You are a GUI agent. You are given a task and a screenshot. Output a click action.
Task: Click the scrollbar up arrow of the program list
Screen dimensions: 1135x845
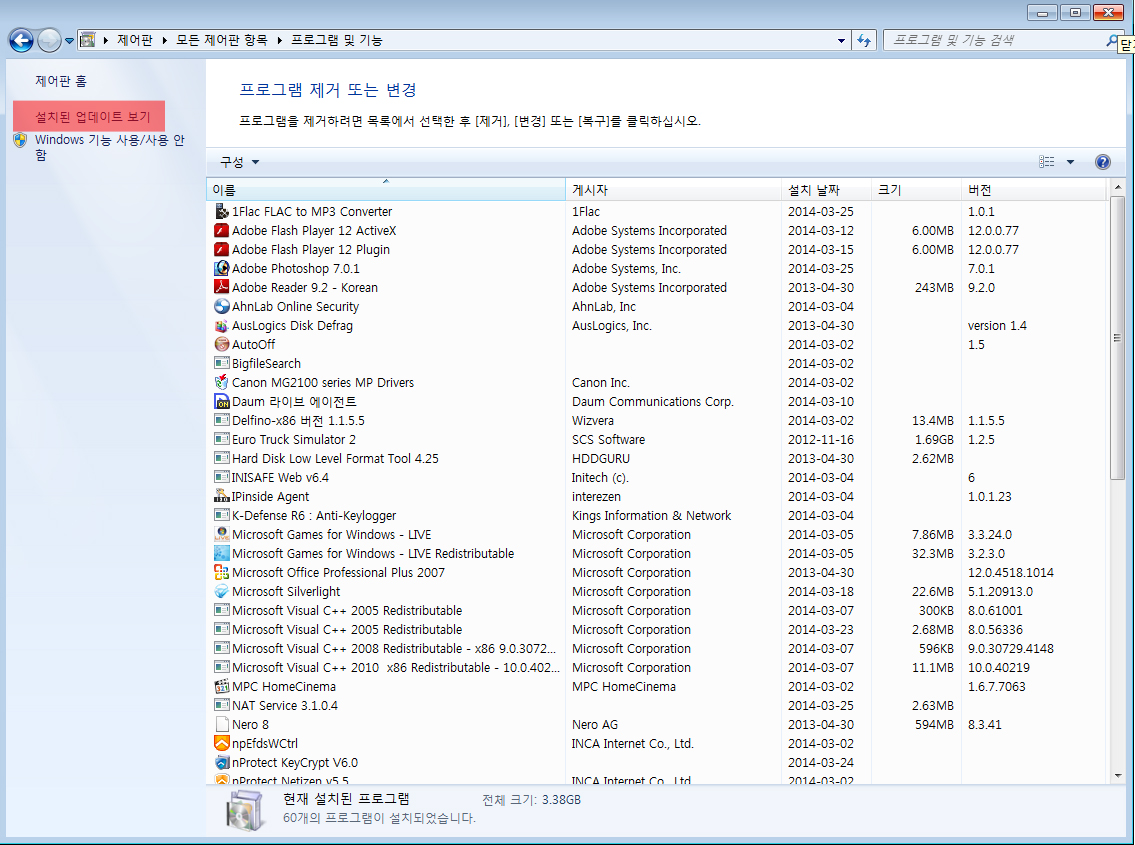pyautogui.click(x=1118, y=187)
